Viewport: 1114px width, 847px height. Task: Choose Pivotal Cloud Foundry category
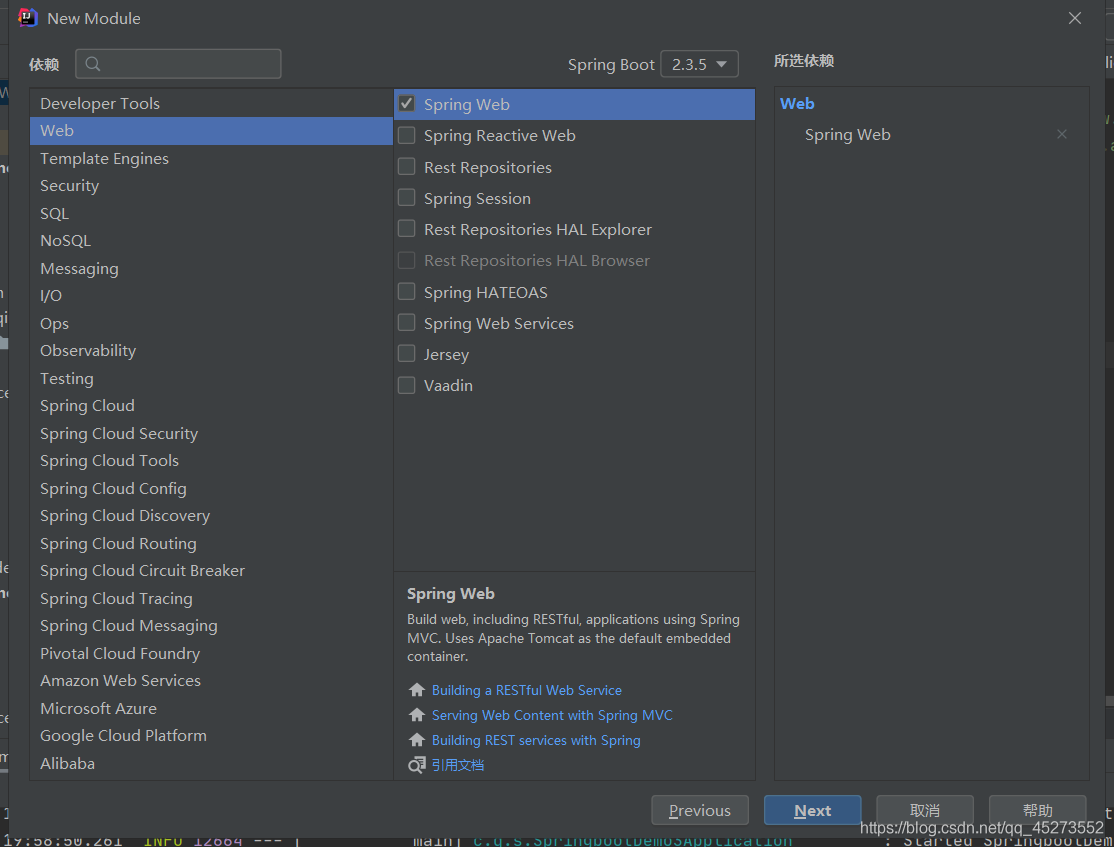point(211,653)
